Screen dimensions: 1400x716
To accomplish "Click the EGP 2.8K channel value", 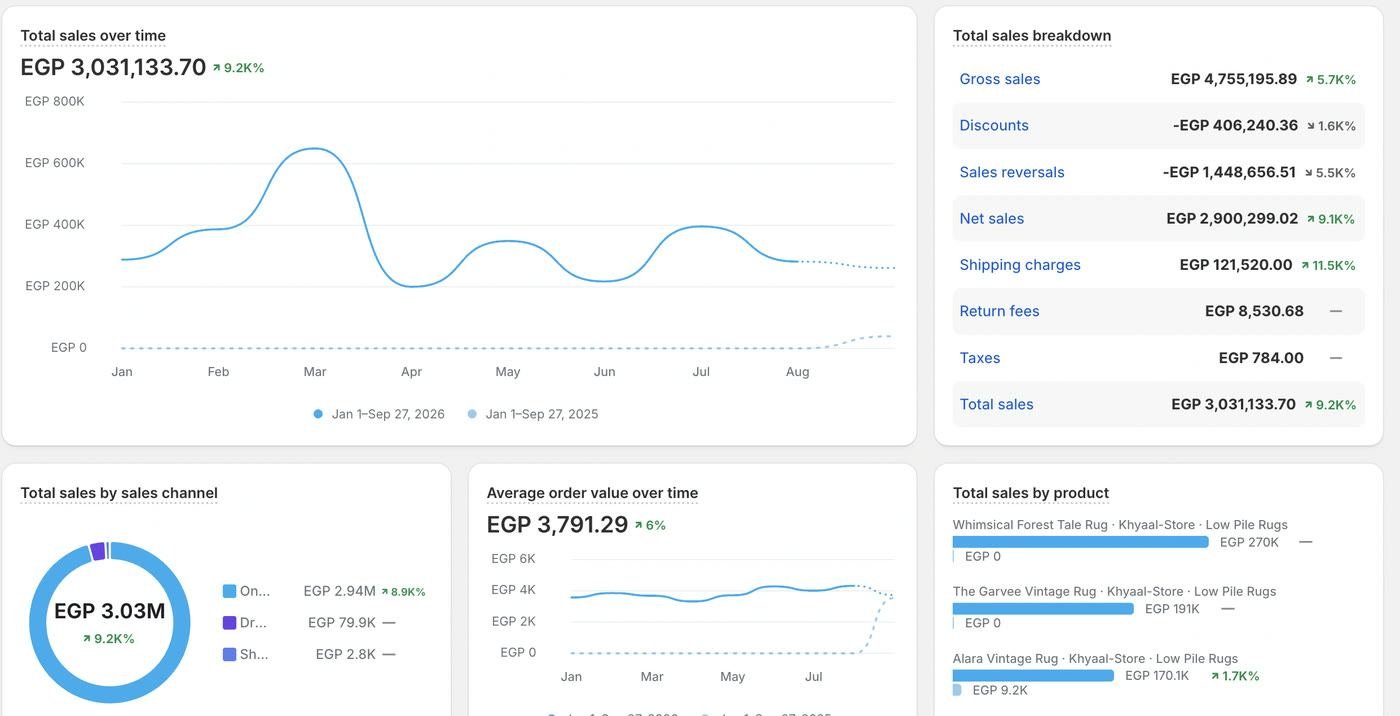I will (x=346, y=654).
